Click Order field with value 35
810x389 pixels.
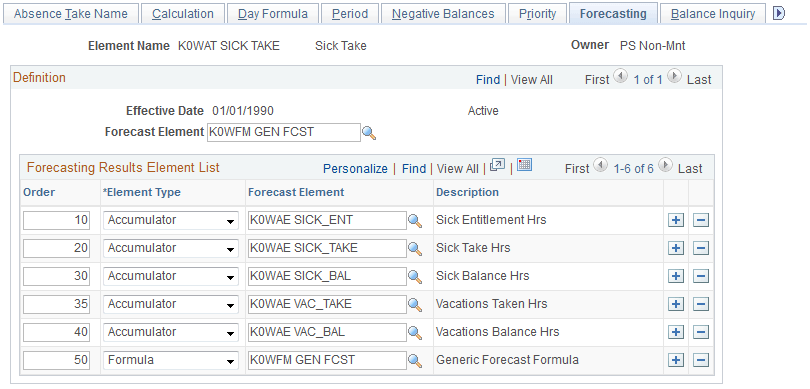pos(57,304)
